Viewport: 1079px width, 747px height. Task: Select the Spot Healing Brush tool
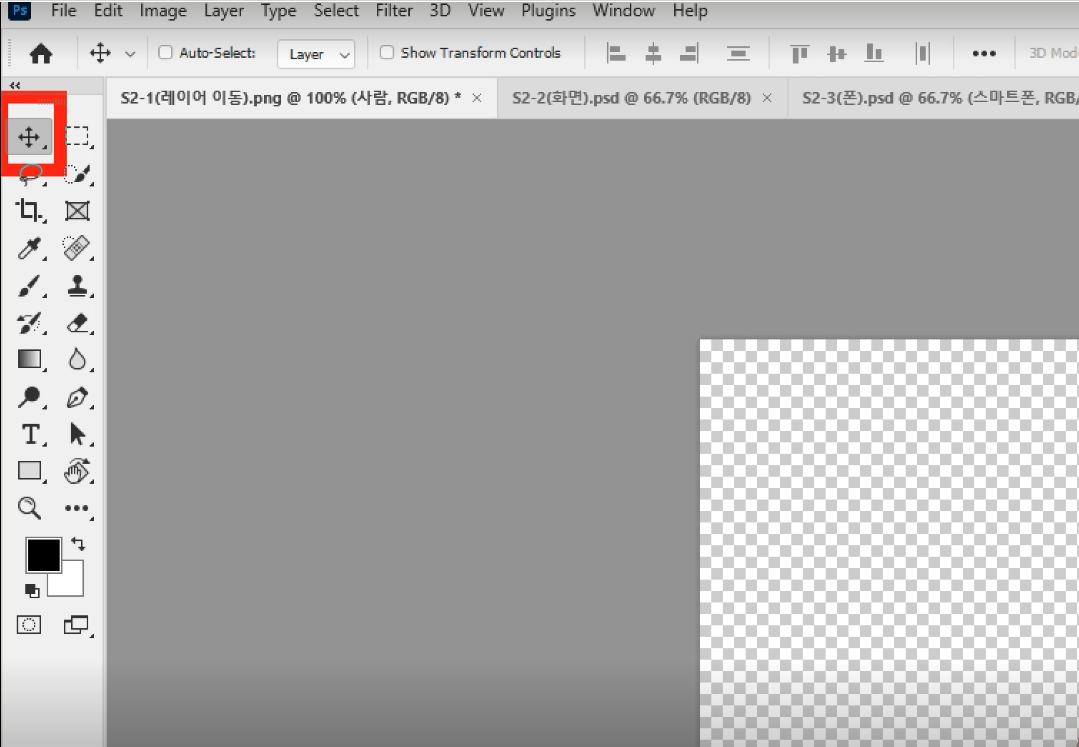click(77, 248)
